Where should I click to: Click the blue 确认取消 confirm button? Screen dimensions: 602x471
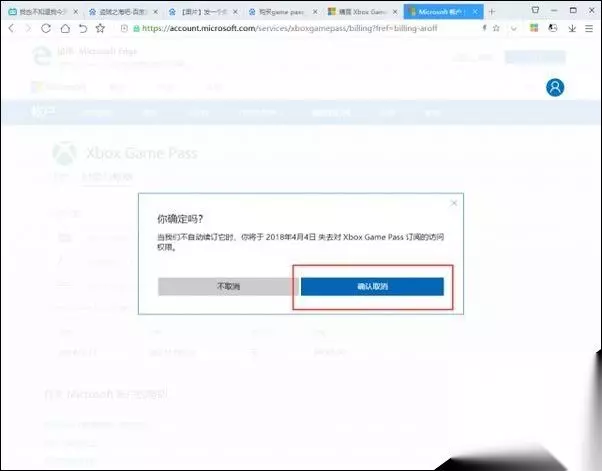tap(372, 286)
